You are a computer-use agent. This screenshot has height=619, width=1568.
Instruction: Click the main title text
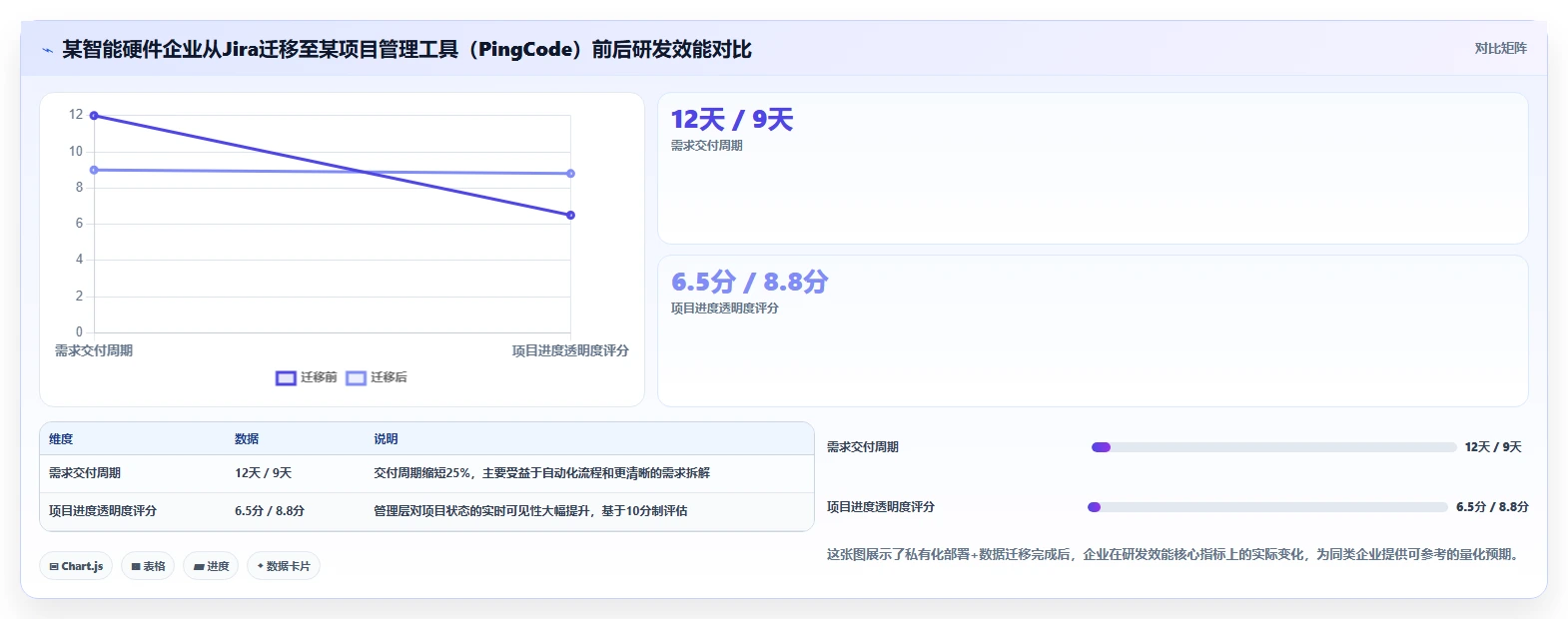pyautogui.click(x=406, y=50)
